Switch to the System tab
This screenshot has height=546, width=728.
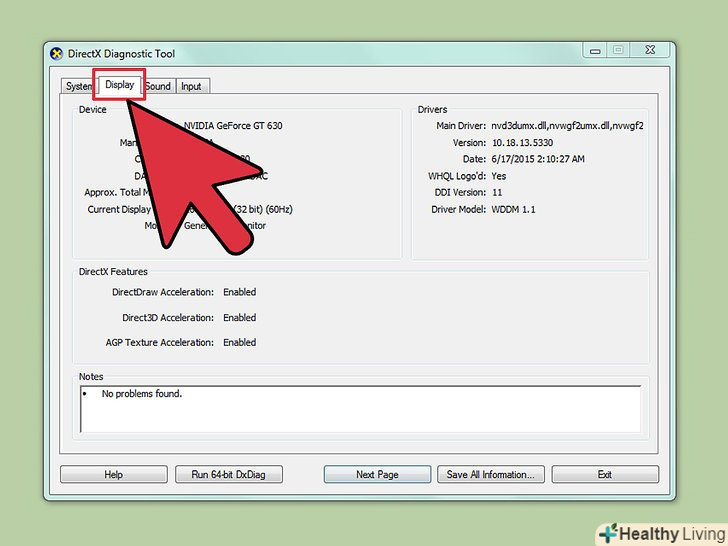click(78, 86)
